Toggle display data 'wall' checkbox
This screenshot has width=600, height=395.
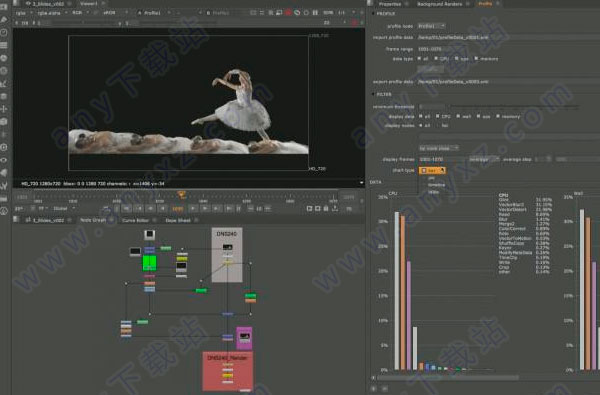point(458,116)
